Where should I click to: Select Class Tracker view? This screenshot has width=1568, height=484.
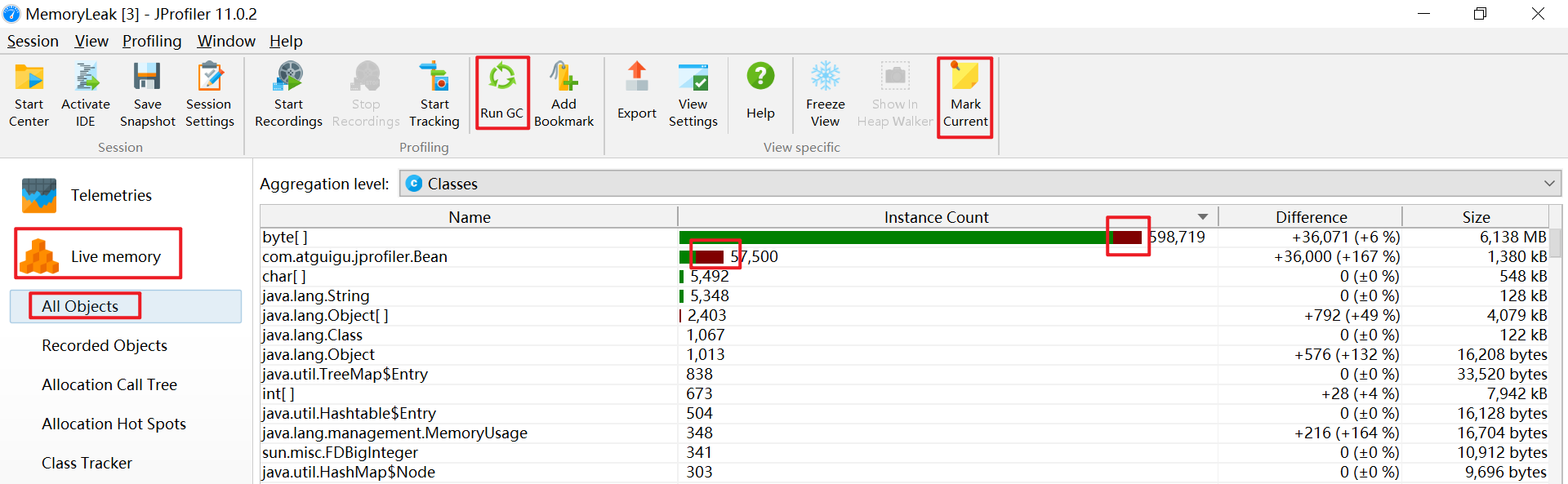(x=87, y=463)
